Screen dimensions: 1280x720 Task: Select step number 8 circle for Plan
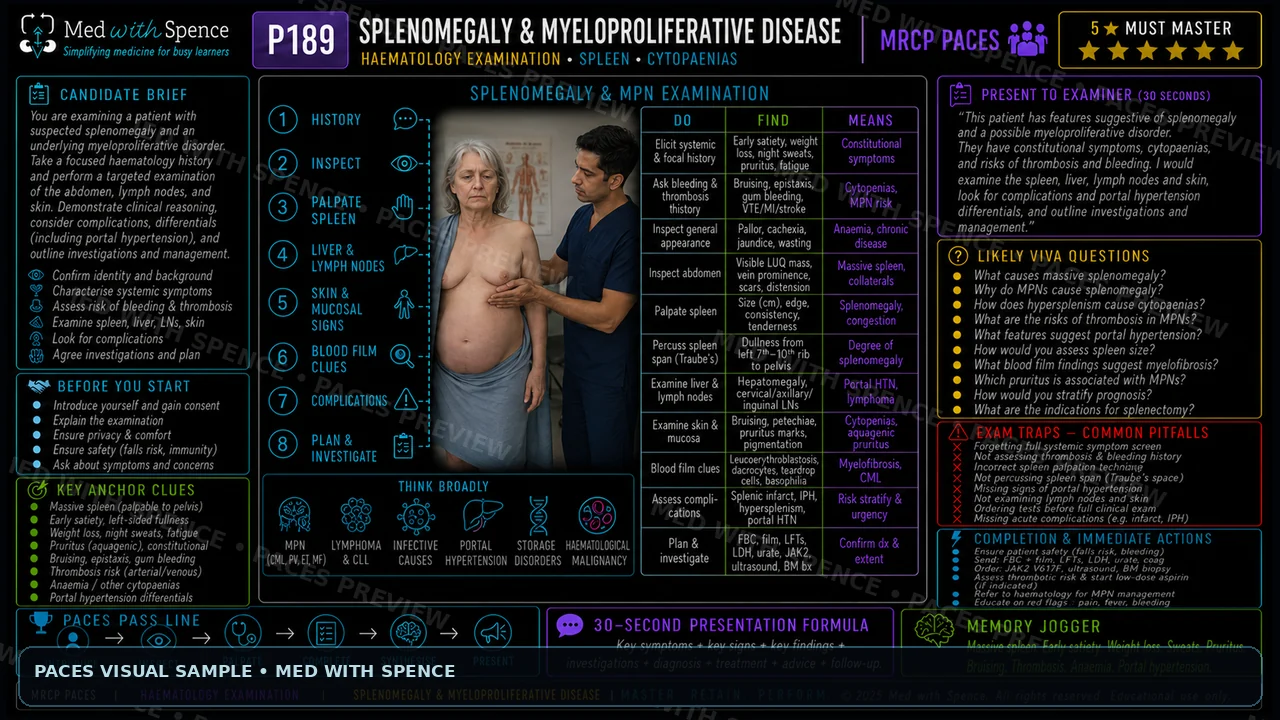(x=283, y=446)
